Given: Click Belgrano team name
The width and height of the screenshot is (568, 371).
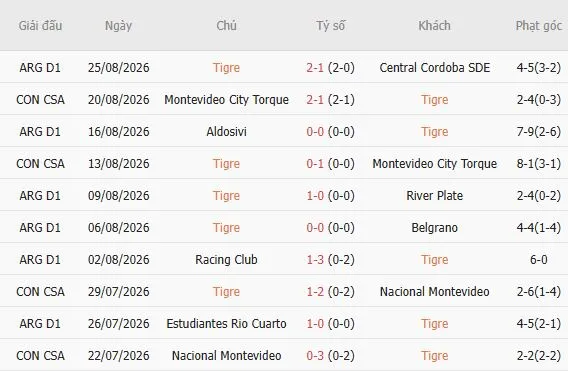Looking at the screenshot, I should pyautogui.click(x=435, y=228).
